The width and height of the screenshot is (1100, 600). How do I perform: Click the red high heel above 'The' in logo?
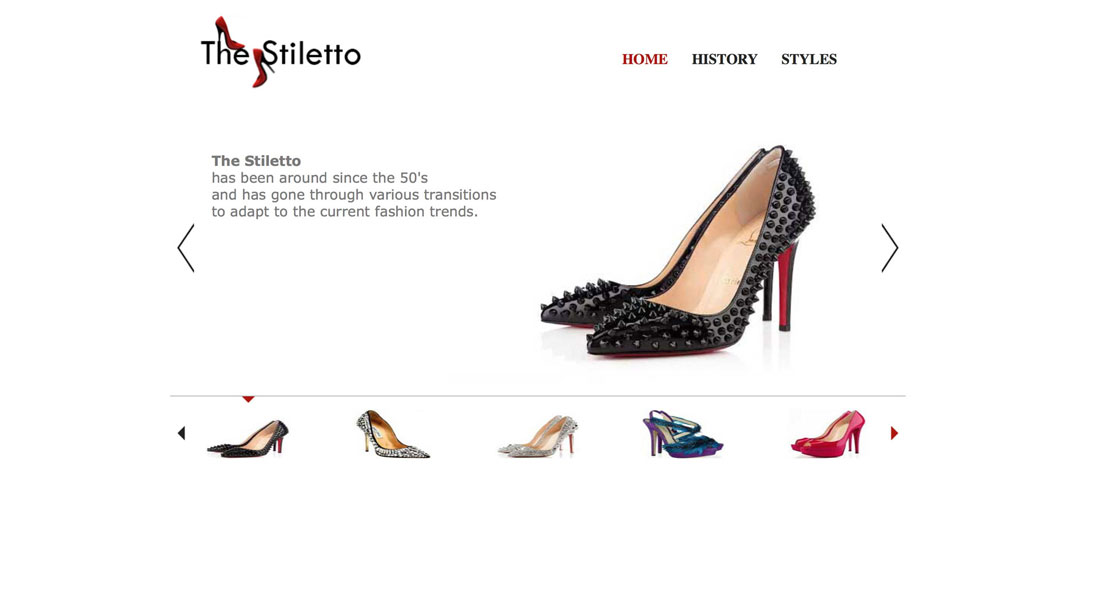[x=227, y=32]
